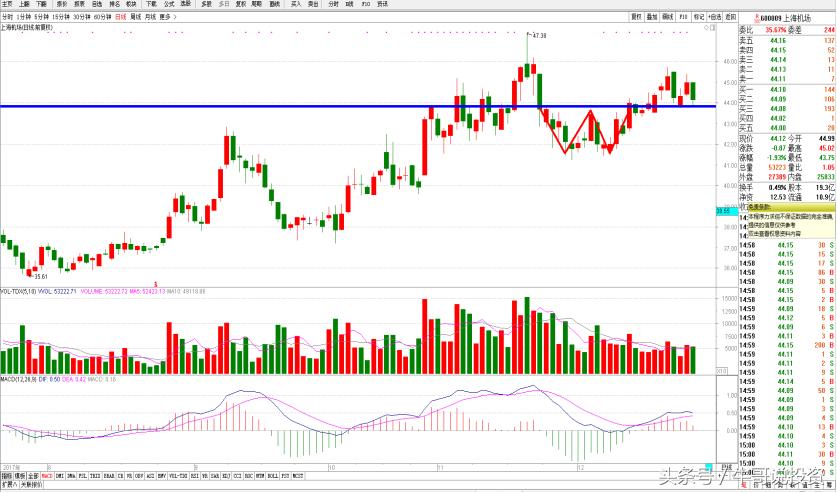Click the 卖一 44.11 order book row
Image resolution: width=837 pixels, height=493 pixels.
(787, 79)
